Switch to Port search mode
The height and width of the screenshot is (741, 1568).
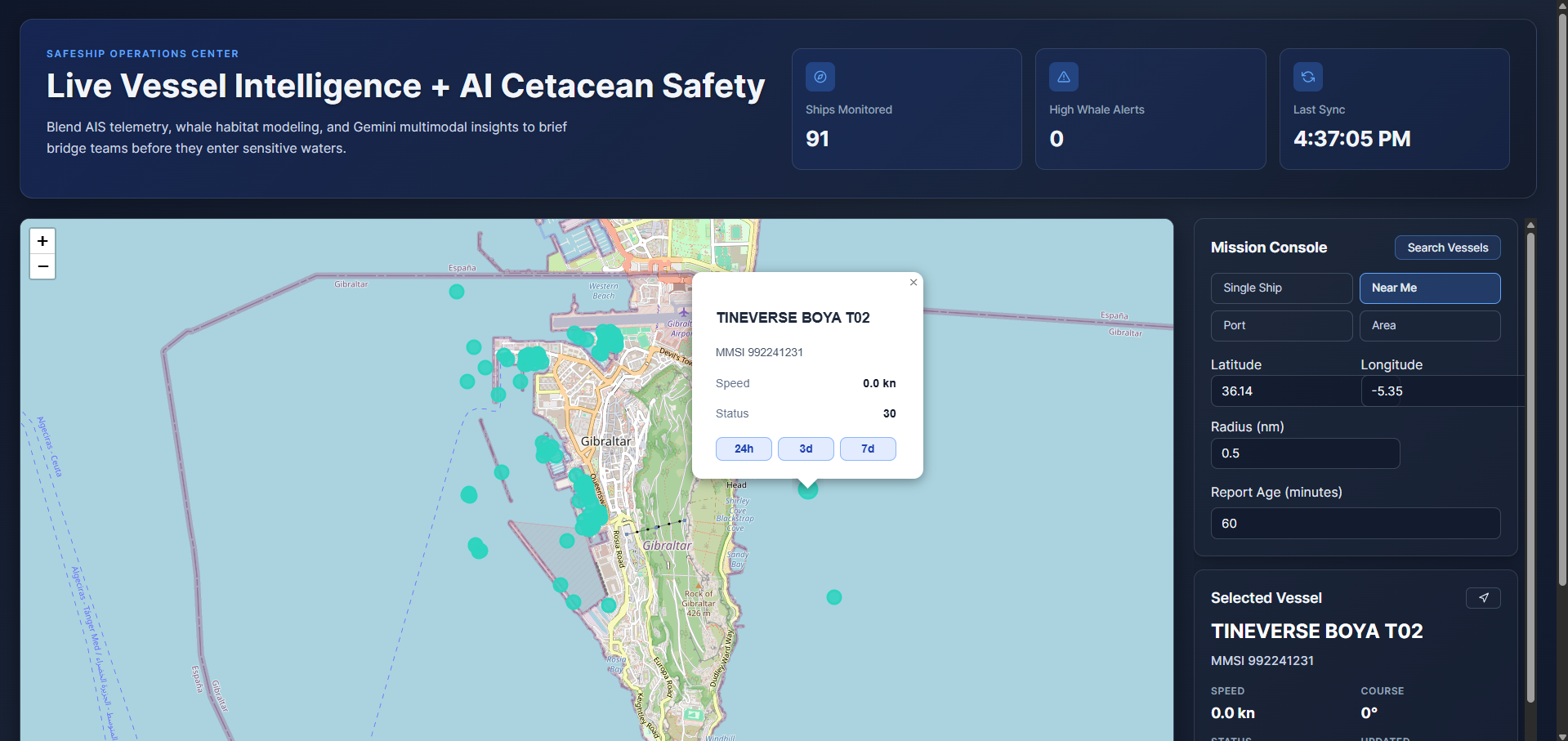point(1281,326)
